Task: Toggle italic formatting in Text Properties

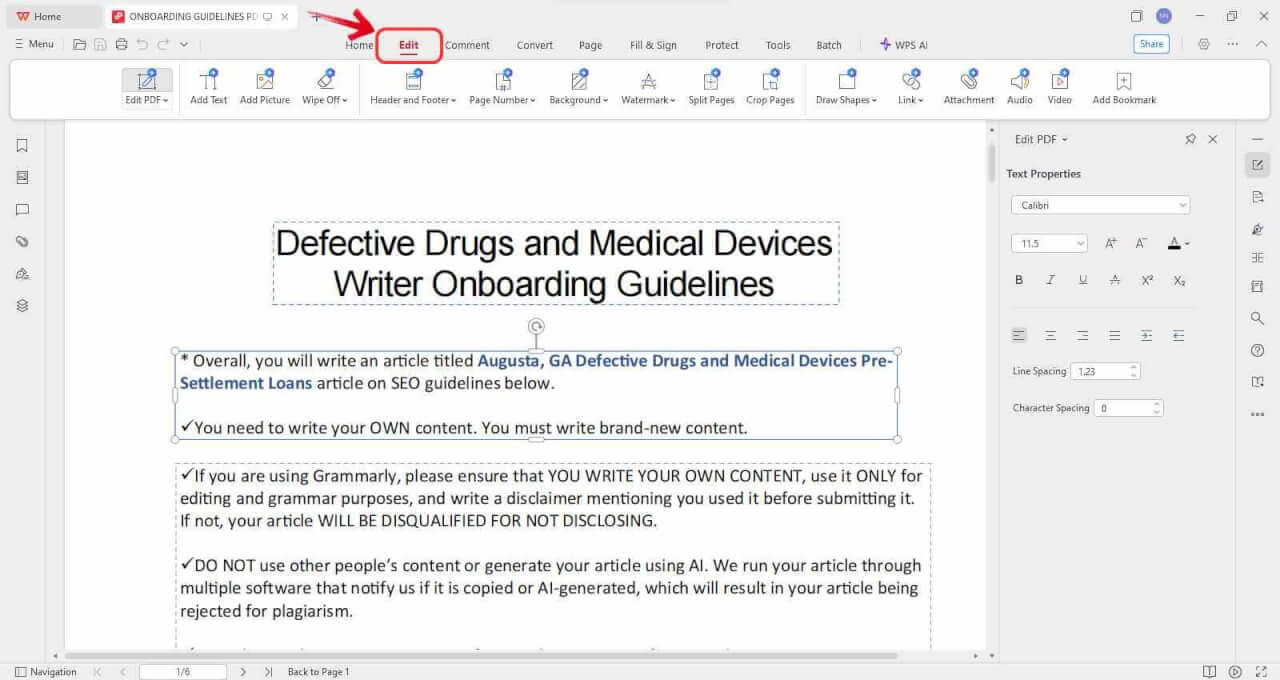Action: click(1051, 280)
